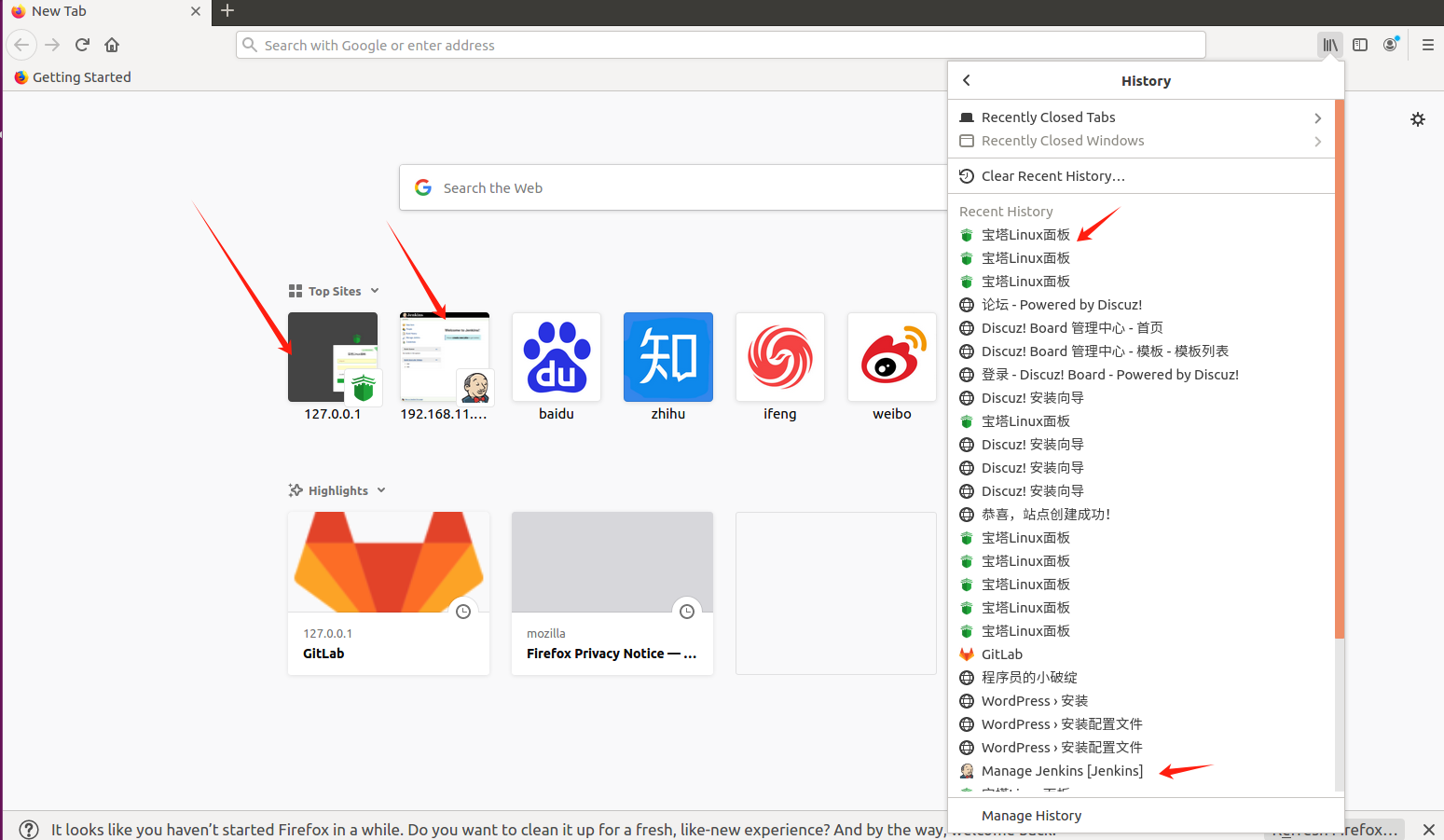Click clock icon on Firefox Privacy card
The width and height of the screenshot is (1444, 840).
point(687,612)
